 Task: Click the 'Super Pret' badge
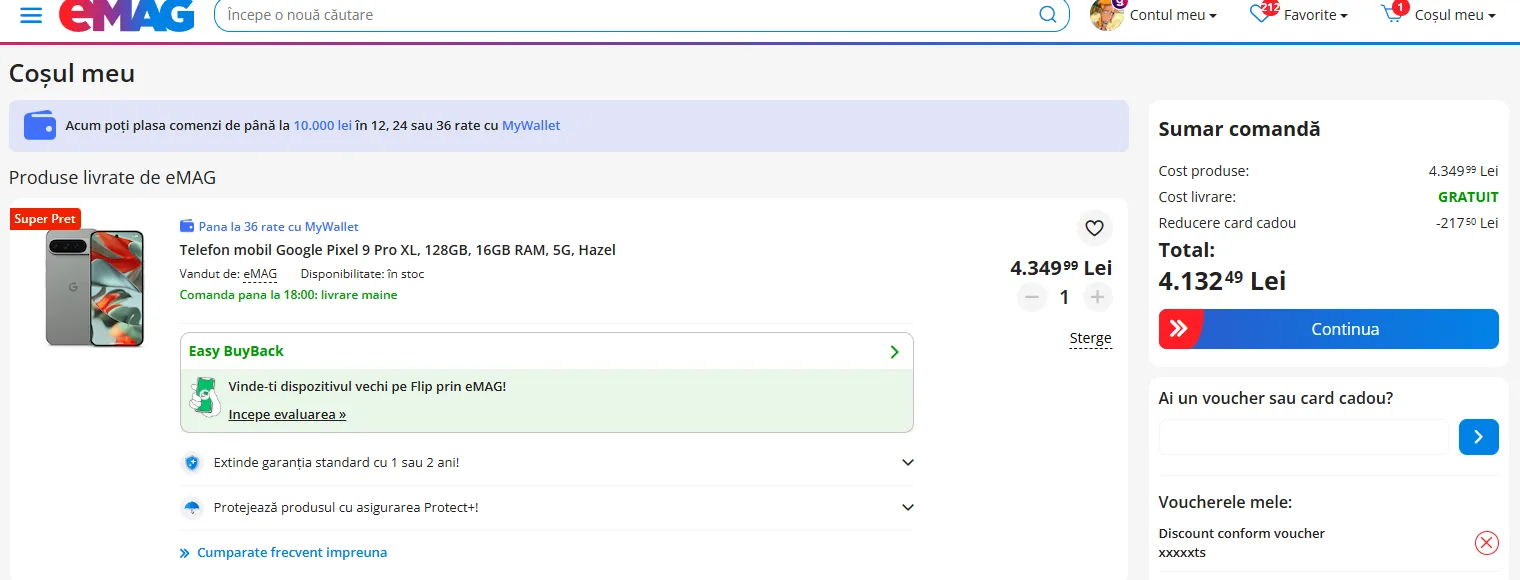(x=45, y=219)
